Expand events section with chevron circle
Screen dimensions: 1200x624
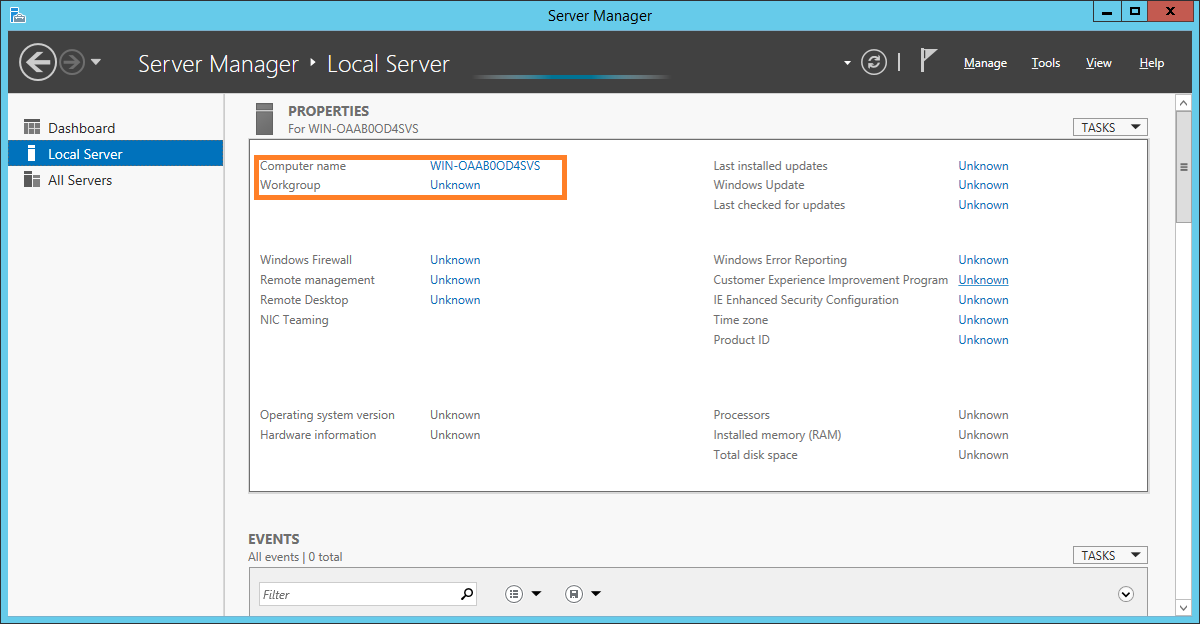(x=1126, y=594)
